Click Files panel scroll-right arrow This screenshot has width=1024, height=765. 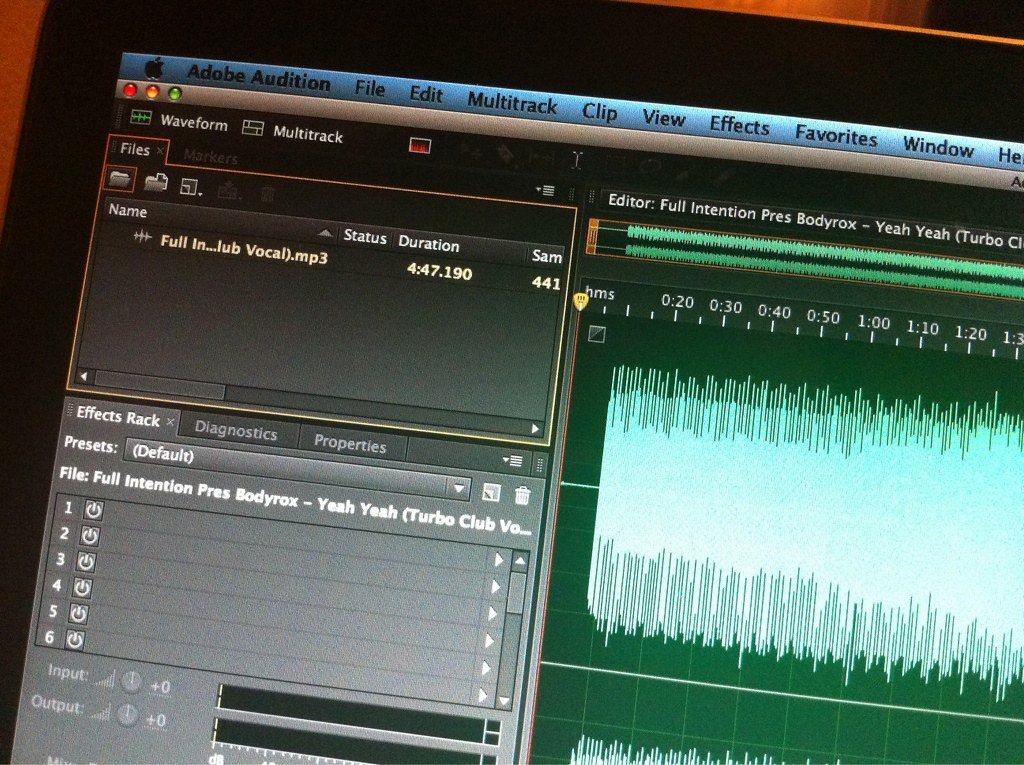click(536, 429)
